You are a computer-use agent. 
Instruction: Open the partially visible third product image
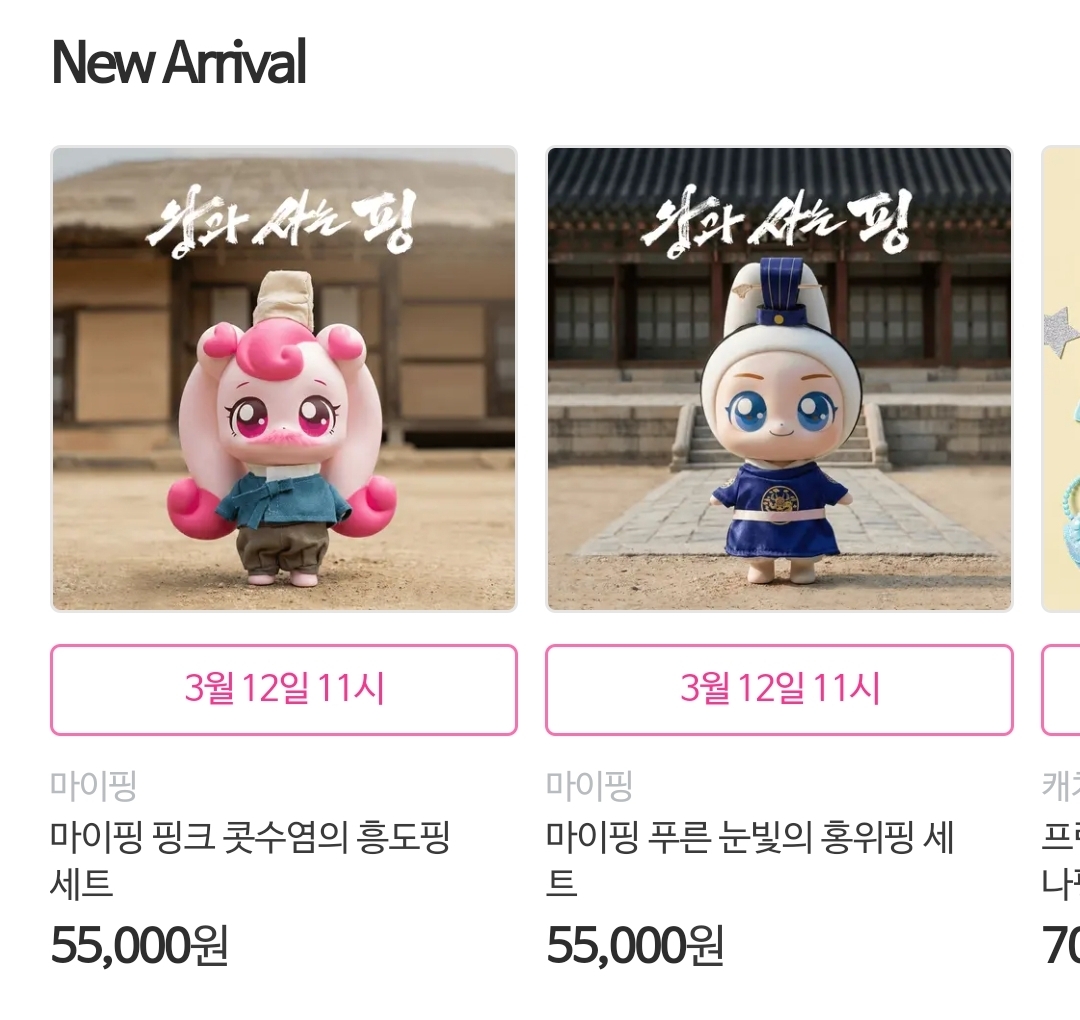click(x=1061, y=379)
